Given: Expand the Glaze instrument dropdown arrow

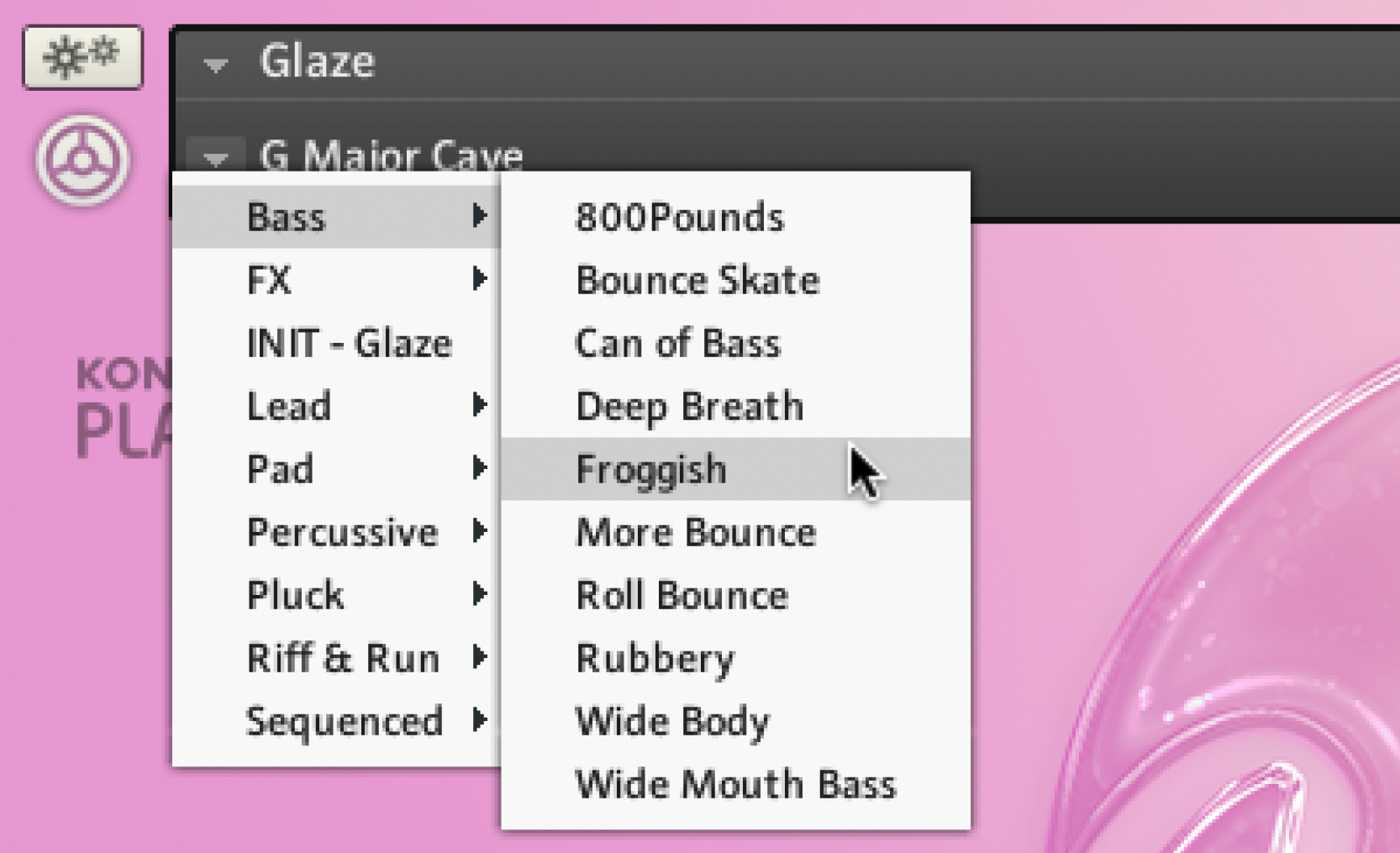Looking at the screenshot, I should (216, 64).
